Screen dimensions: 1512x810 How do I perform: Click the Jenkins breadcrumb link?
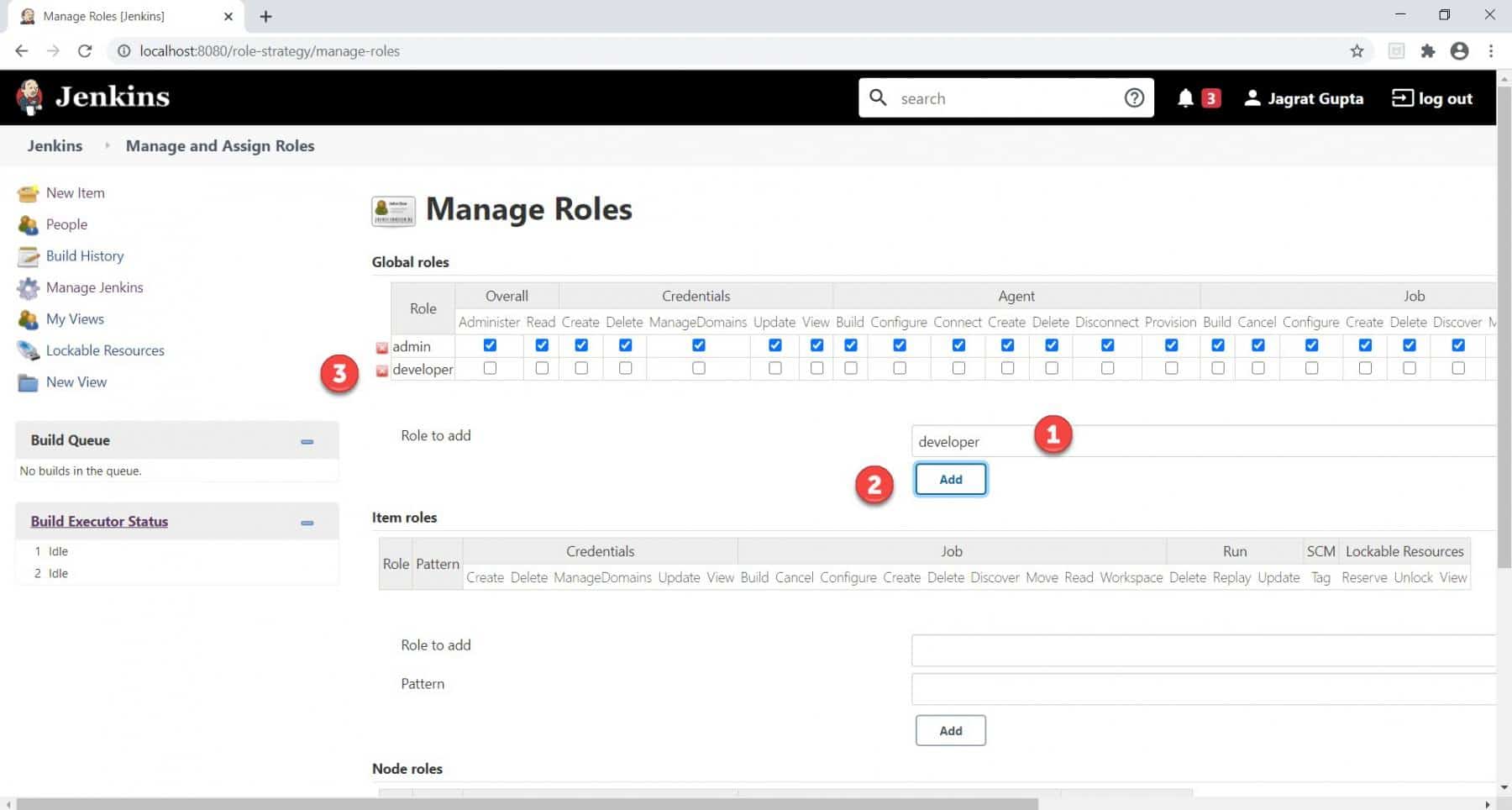pyautogui.click(x=55, y=145)
